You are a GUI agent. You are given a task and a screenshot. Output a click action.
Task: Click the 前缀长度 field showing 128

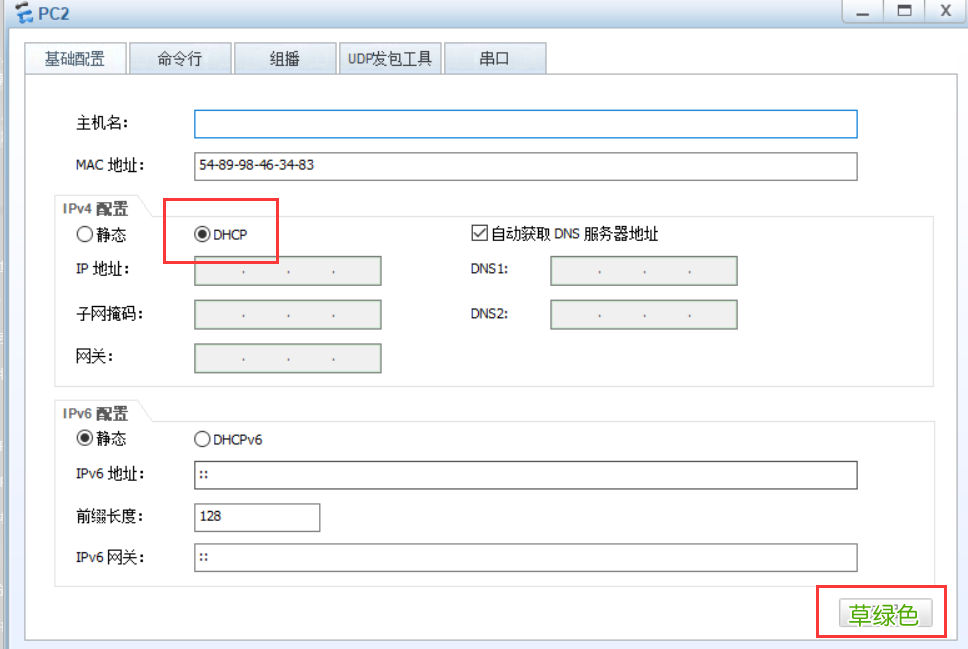coord(256,517)
